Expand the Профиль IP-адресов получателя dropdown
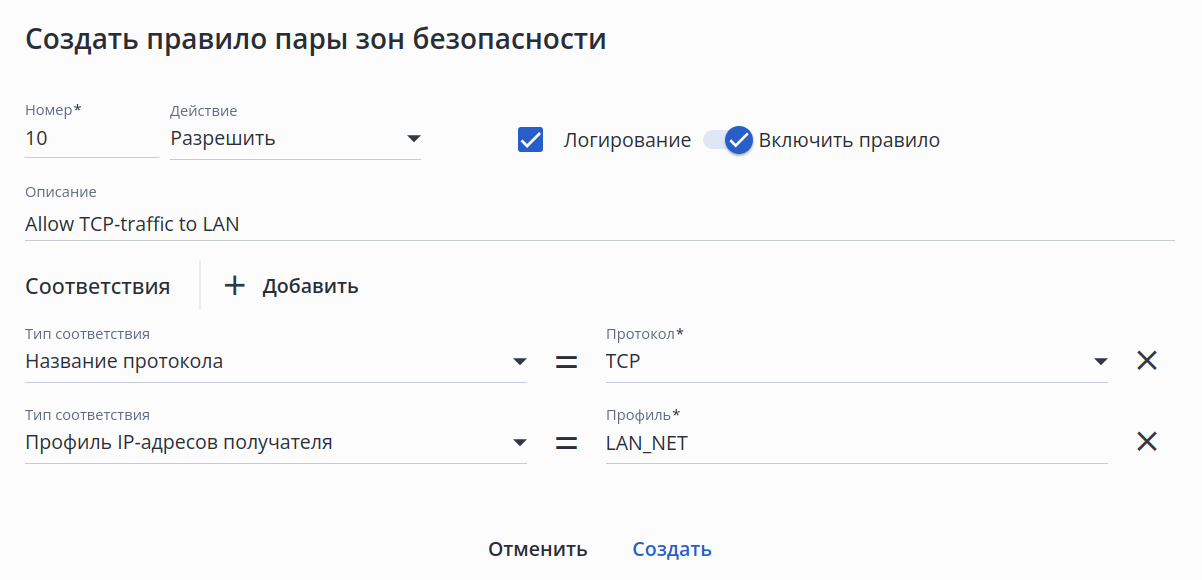This screenshot has width=1202, height=580. point(275,442)
